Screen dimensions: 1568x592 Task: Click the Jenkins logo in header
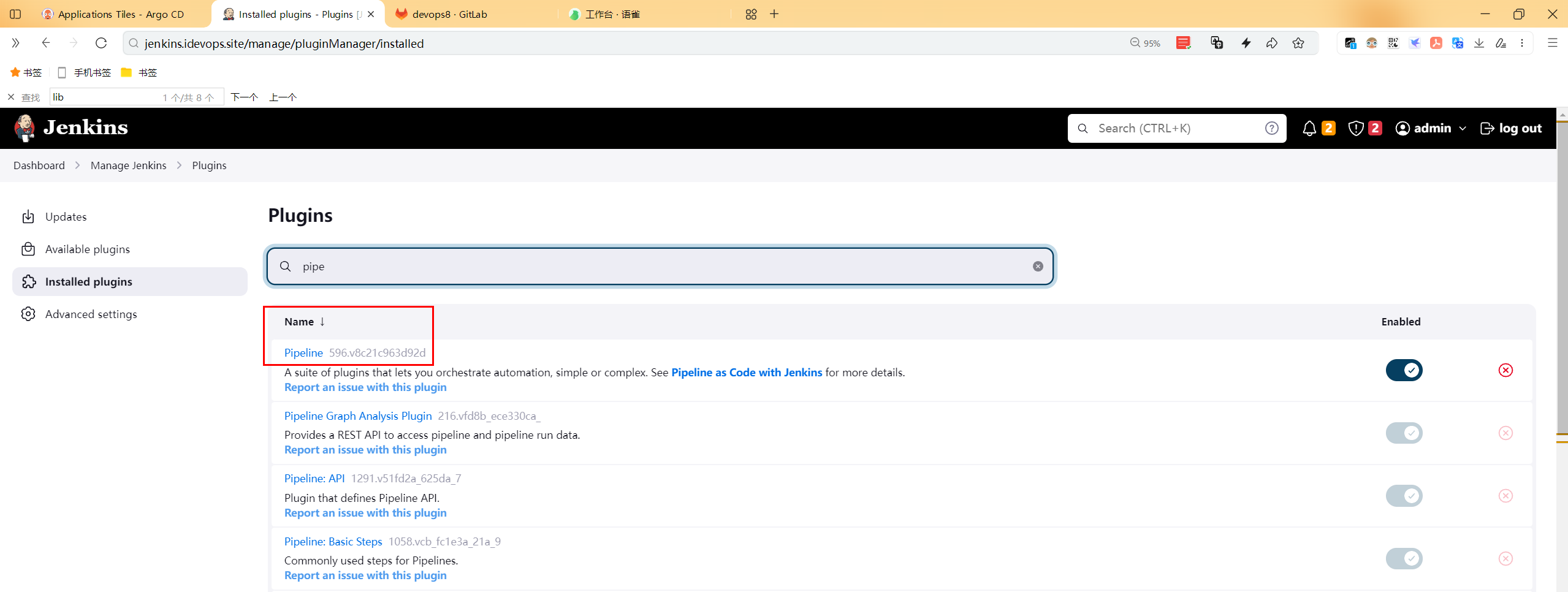pyautogui.click(x=71, y=128)
